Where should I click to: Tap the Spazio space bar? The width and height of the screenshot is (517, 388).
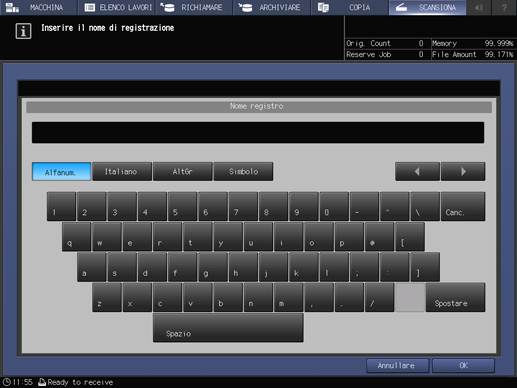[x=228, y=328]
